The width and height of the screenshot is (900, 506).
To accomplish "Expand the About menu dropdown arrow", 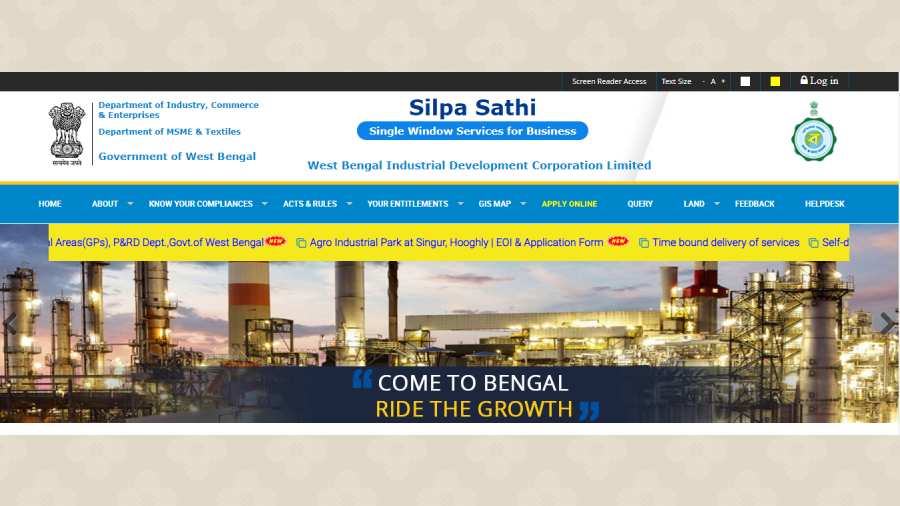I will pos(130,204).
